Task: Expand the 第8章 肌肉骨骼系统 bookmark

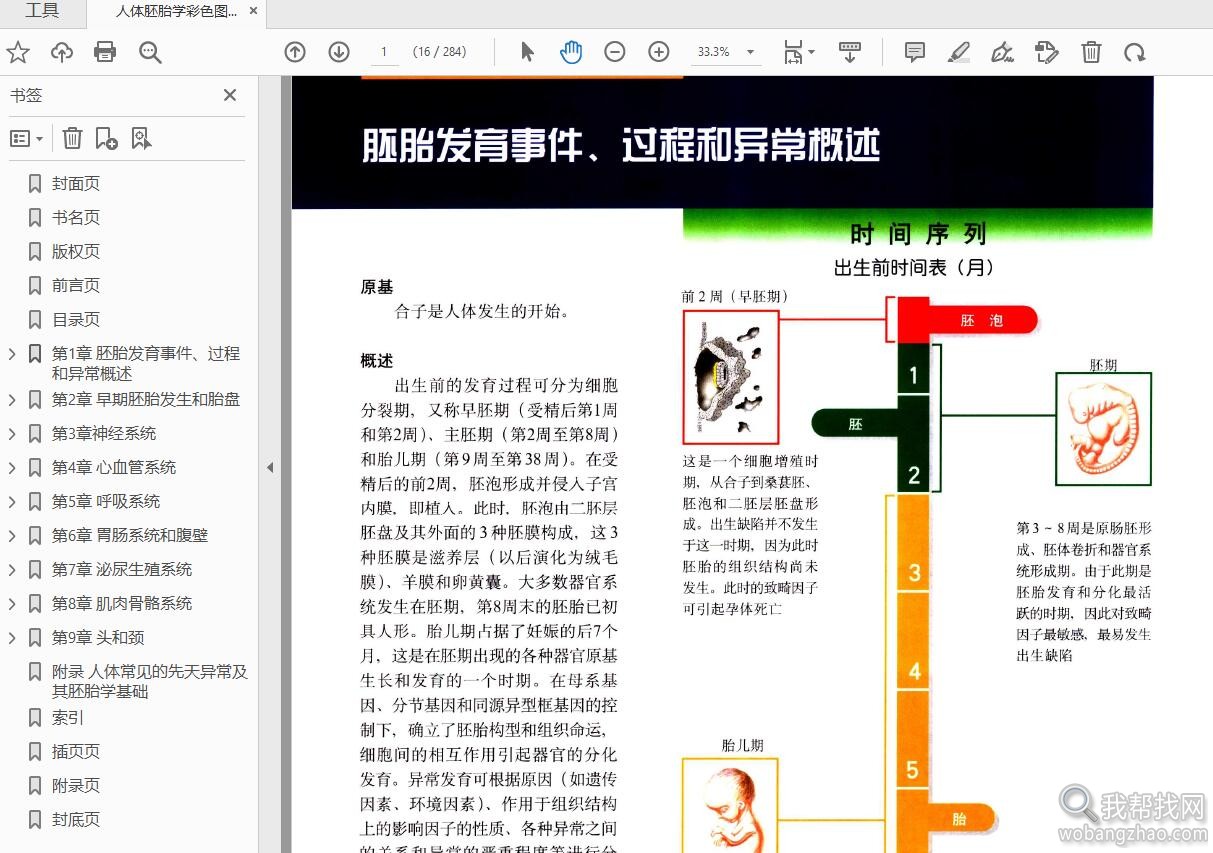Action: coord(12,603)
